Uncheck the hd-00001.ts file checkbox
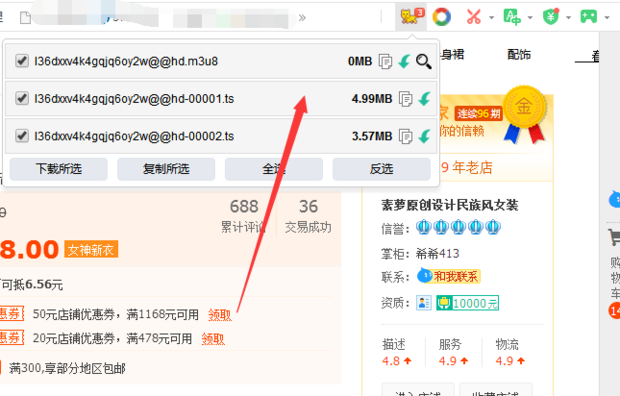 coord(22,99)
